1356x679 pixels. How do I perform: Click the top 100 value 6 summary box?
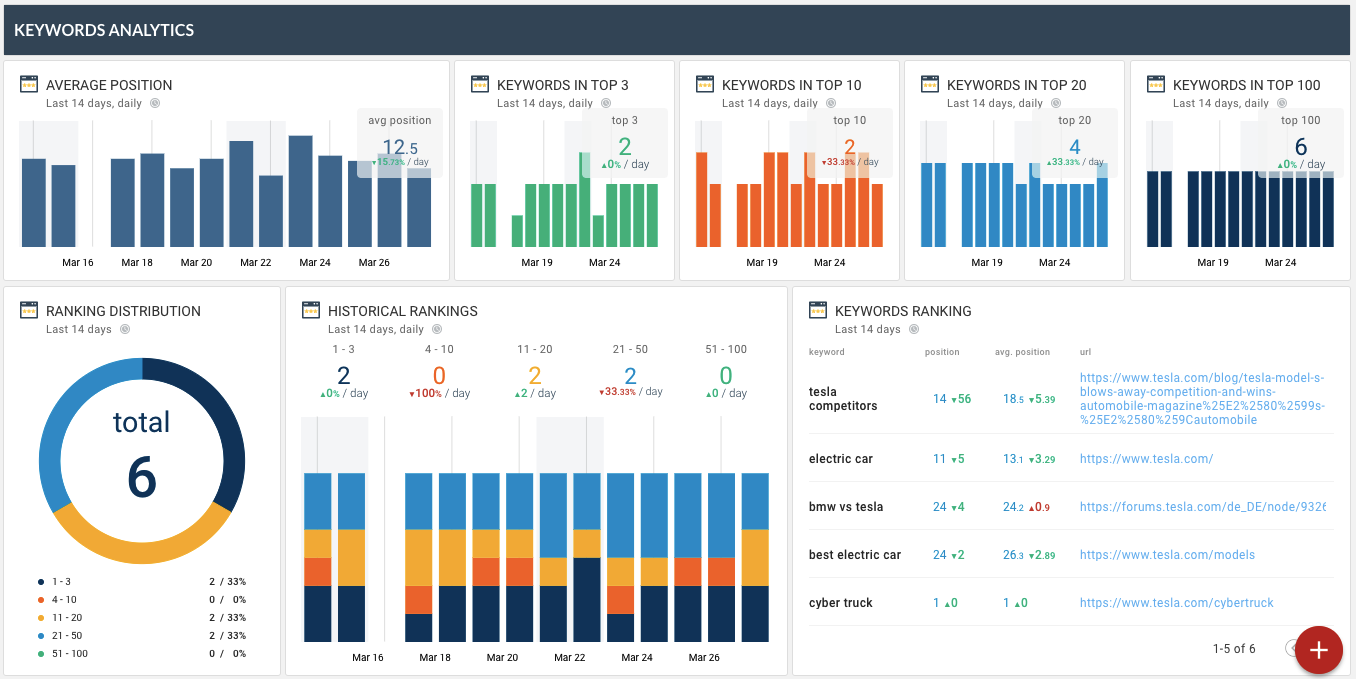coord(1301,143)
